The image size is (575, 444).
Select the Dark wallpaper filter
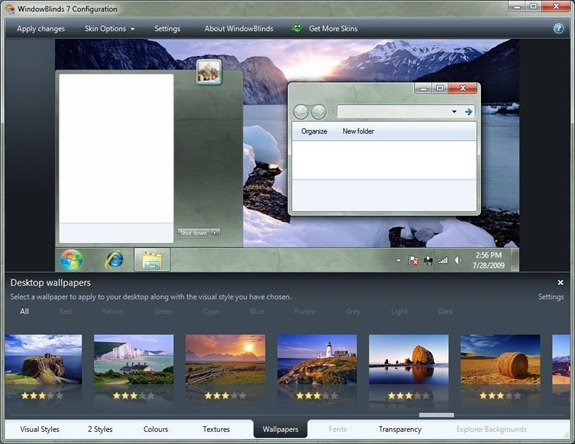[445, 311]
